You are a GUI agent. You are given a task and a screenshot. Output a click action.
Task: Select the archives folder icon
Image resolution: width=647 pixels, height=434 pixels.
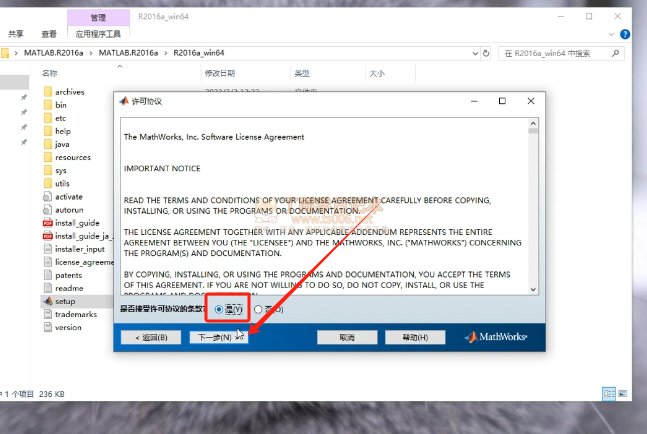[48, 92]
